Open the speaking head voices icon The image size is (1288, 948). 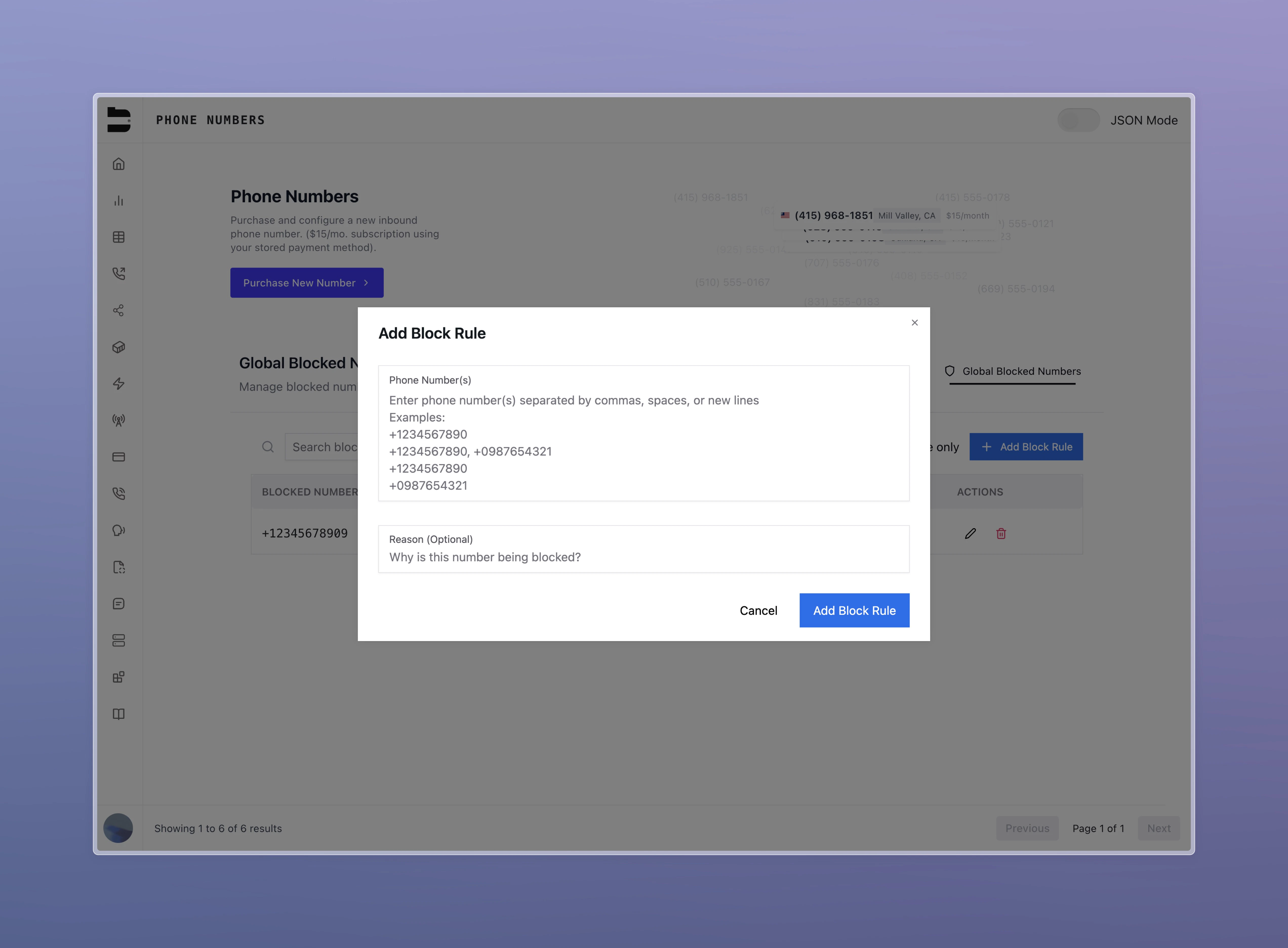point(119,530)
